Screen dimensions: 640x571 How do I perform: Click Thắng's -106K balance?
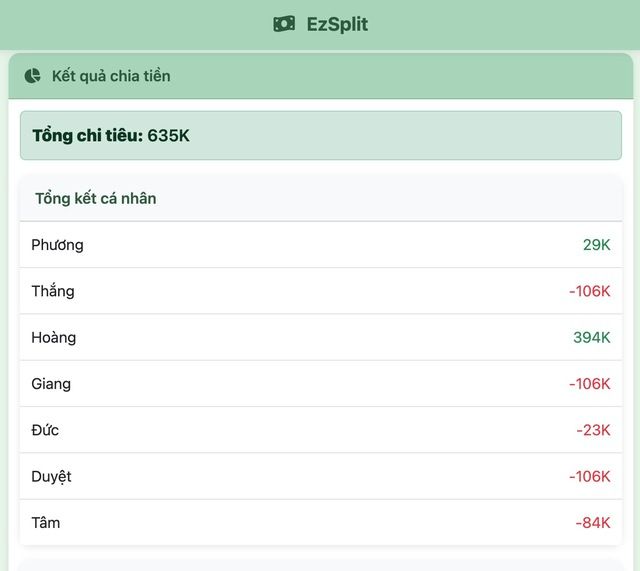(x=589, y=291)
